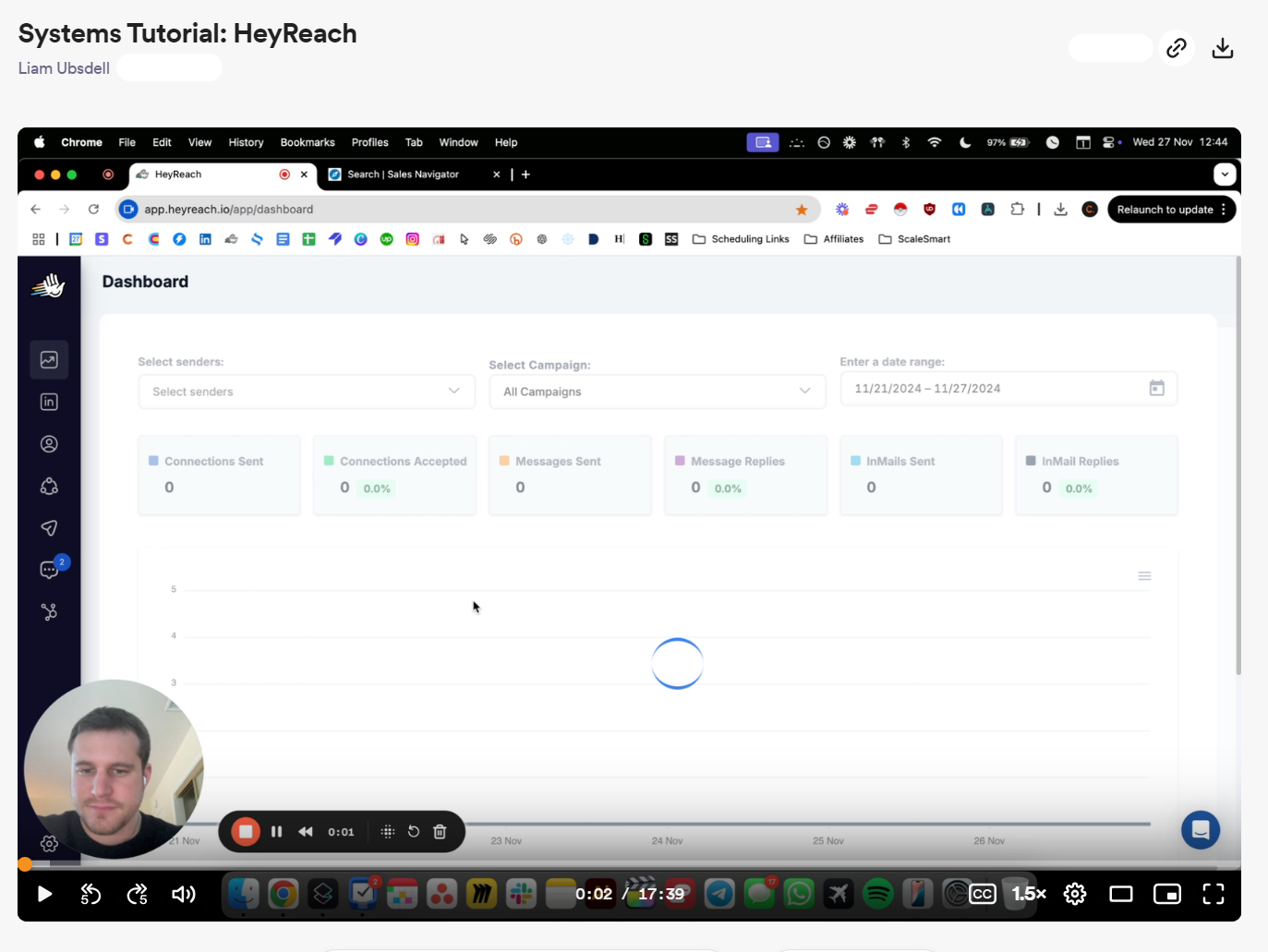
Task: Click the date range field
Action: point(1008,389)
